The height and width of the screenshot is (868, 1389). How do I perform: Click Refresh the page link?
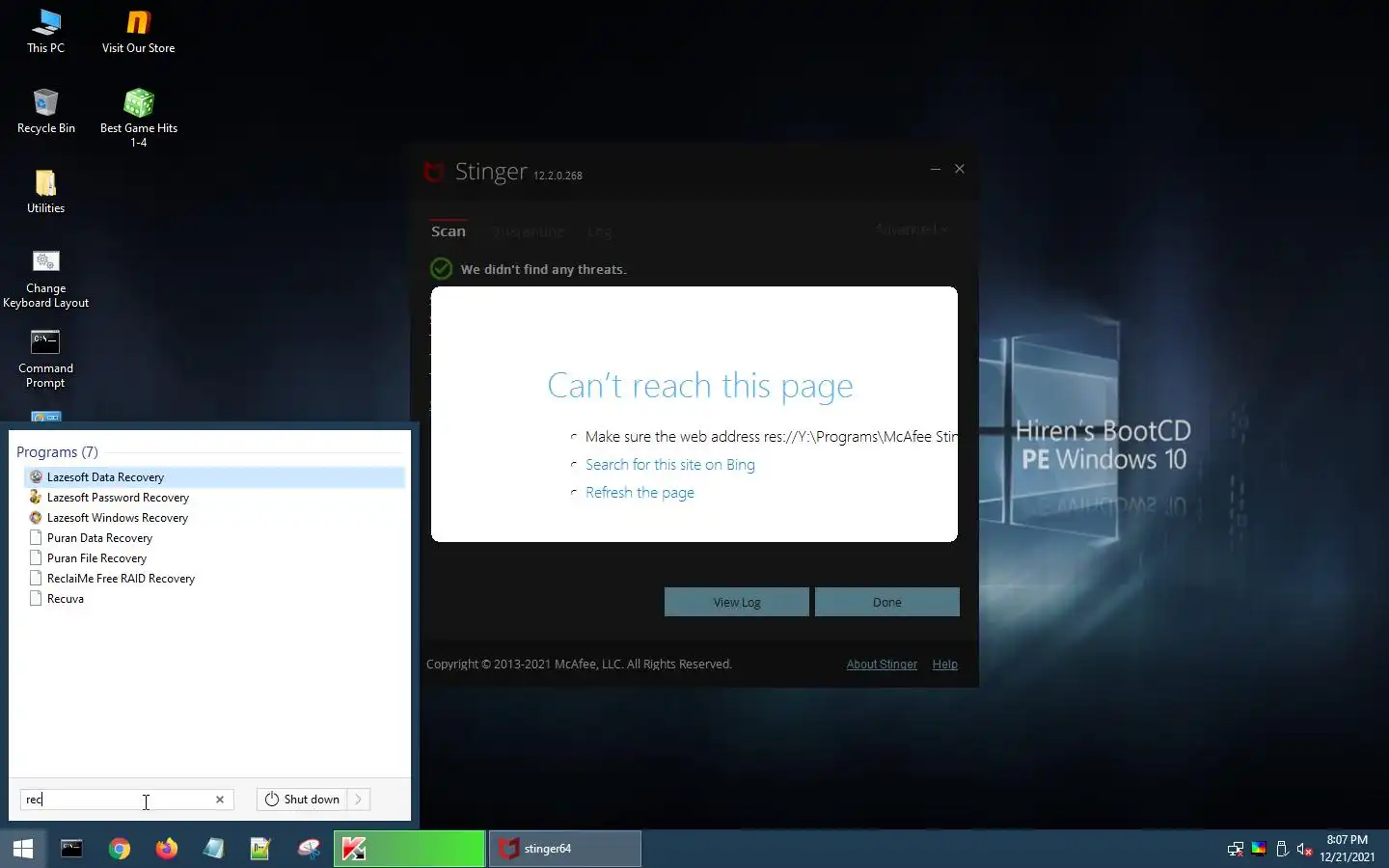[x=640, y=493]
